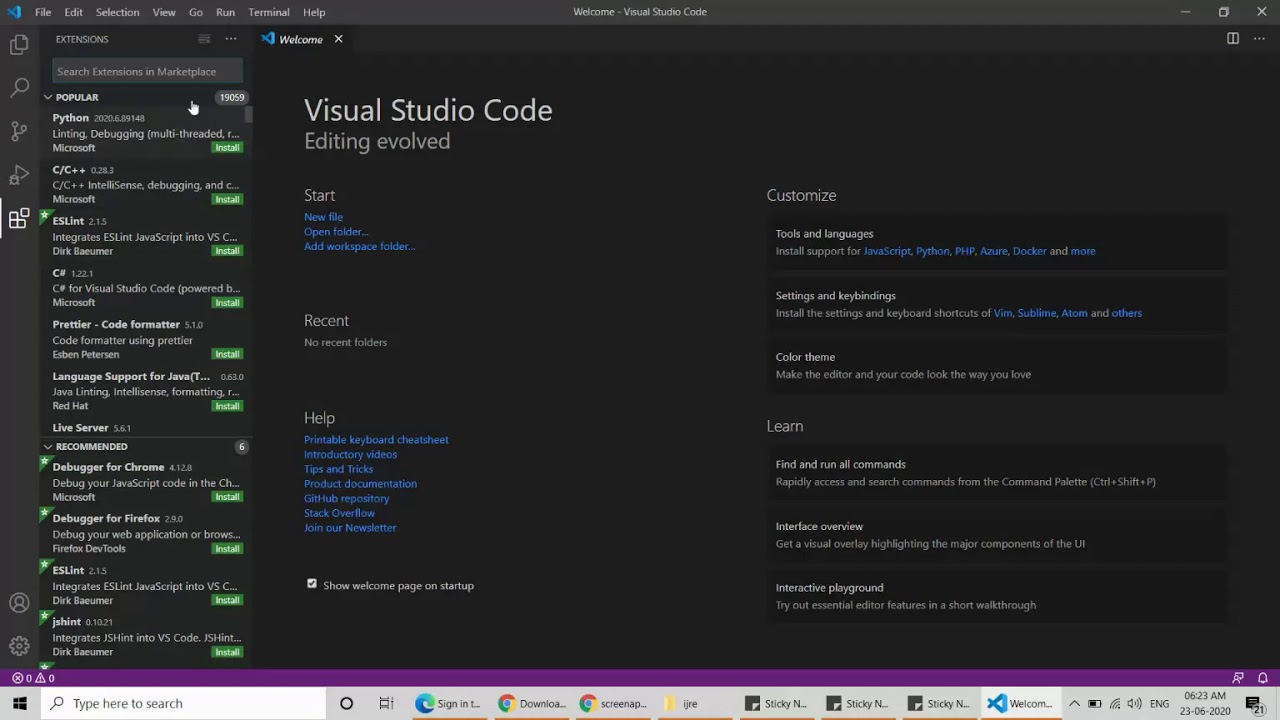Click the Popular extensions list scrollbar
1280x720 pixels.
[249, 113]
